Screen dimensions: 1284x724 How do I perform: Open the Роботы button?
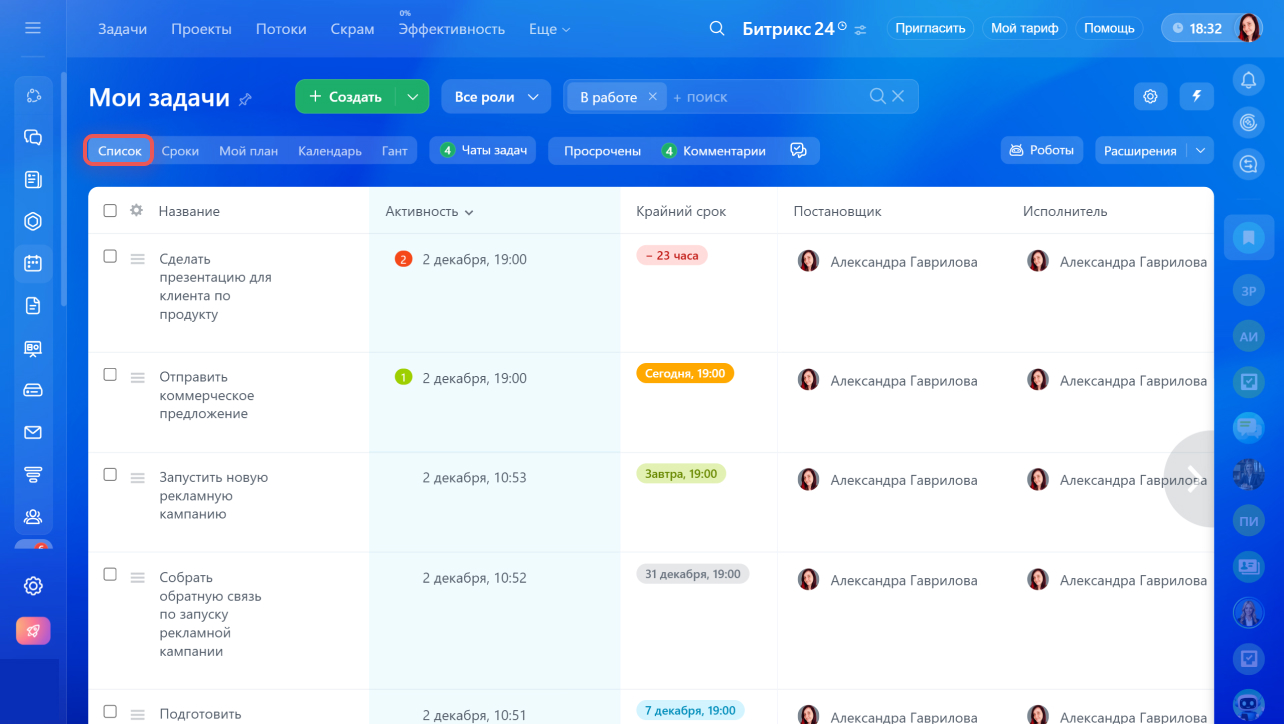[x=1042, y=150]
